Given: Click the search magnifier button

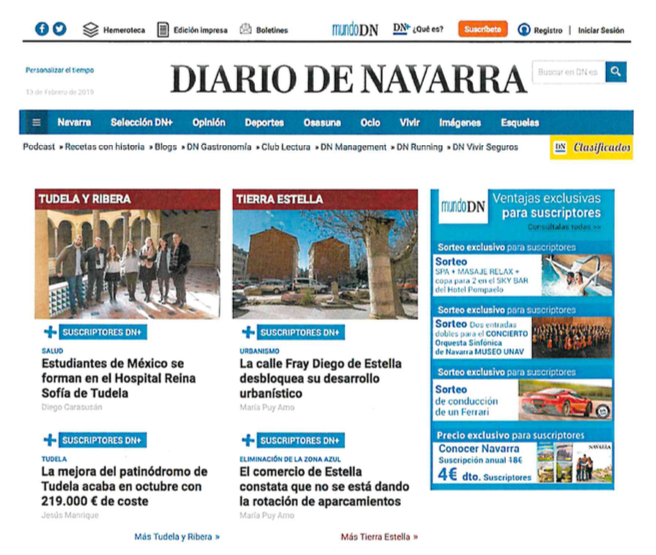Looking at the screenshot, I should pos(615,72).
